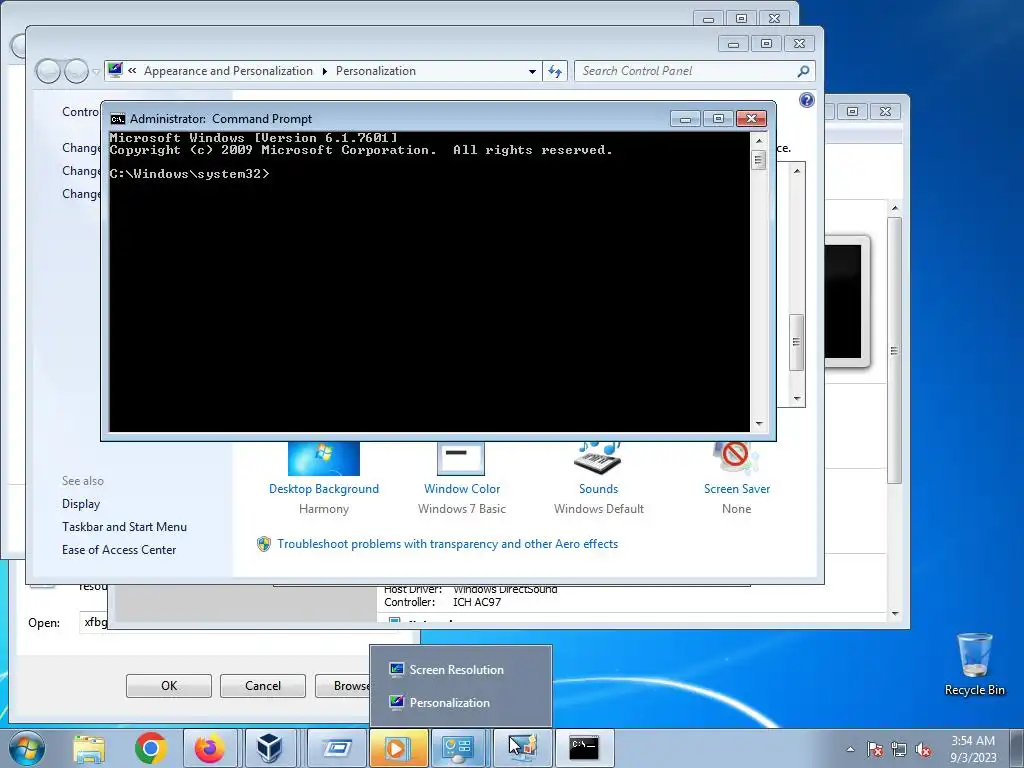
Task: Open Ease of Access Center link
Action: click(x=119, y=550)
